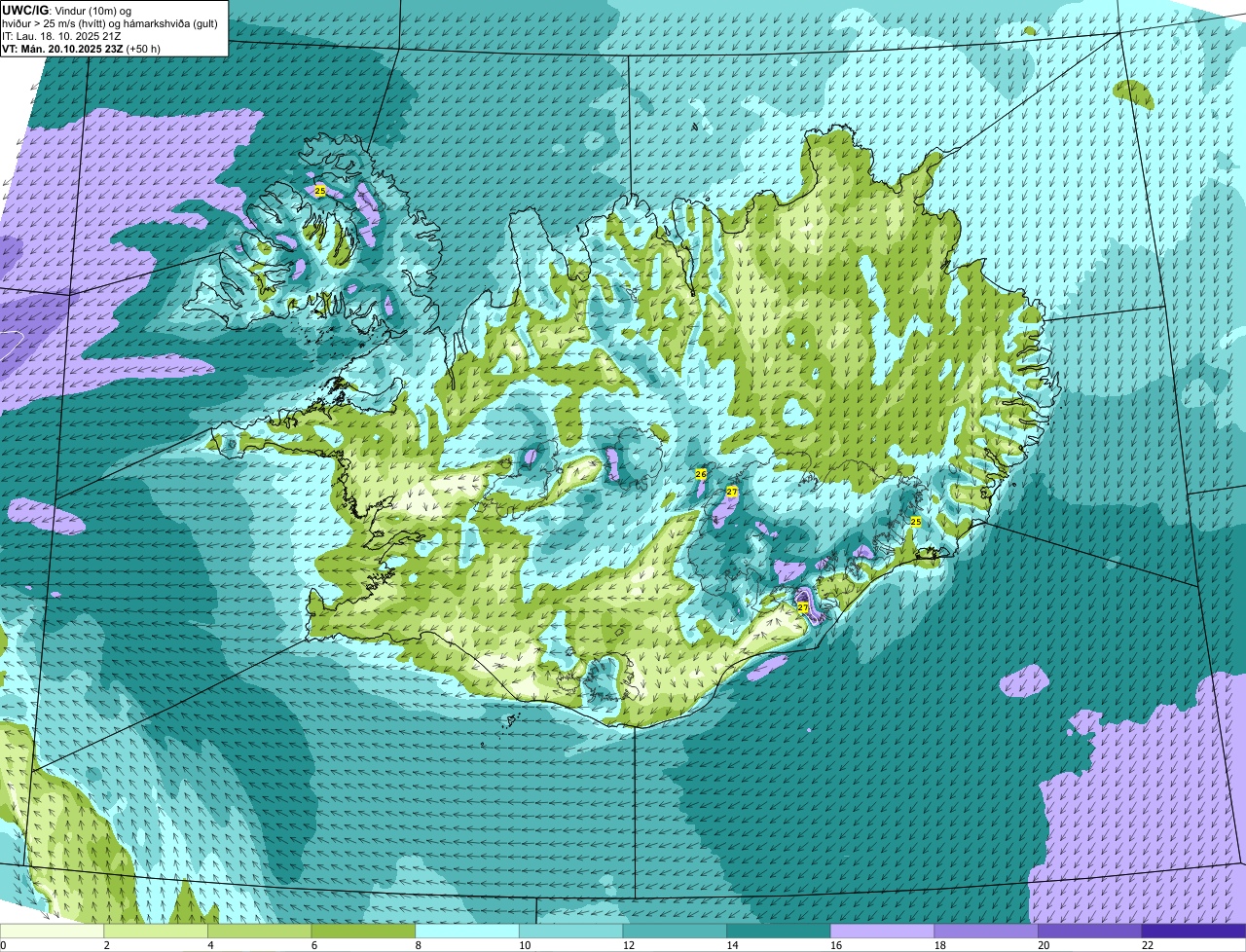Click the 'VT: Mán. 20.10.2025 23Z (+50 h)' line
This screenshot has height=952, width=1246.
[82, 49]
